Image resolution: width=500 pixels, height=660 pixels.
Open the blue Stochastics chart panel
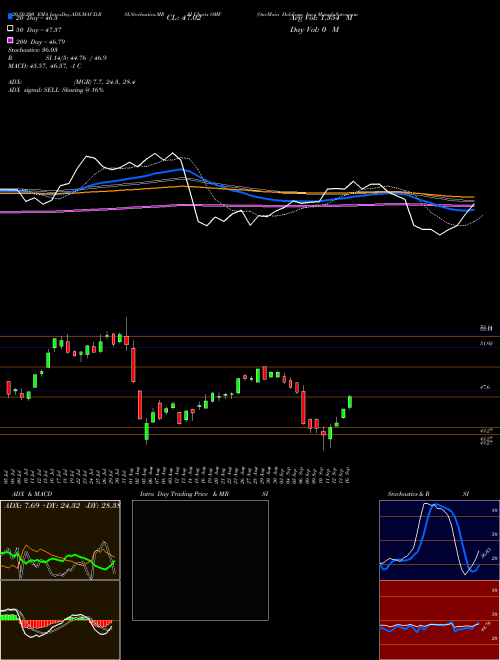point(439,540)
